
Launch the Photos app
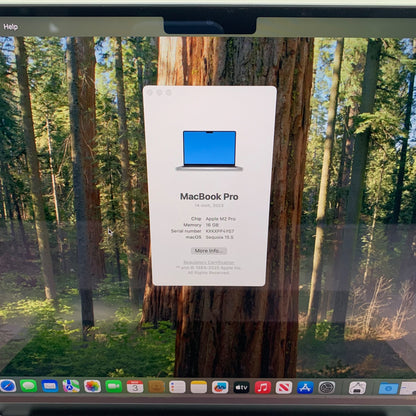tap(92, 387)
